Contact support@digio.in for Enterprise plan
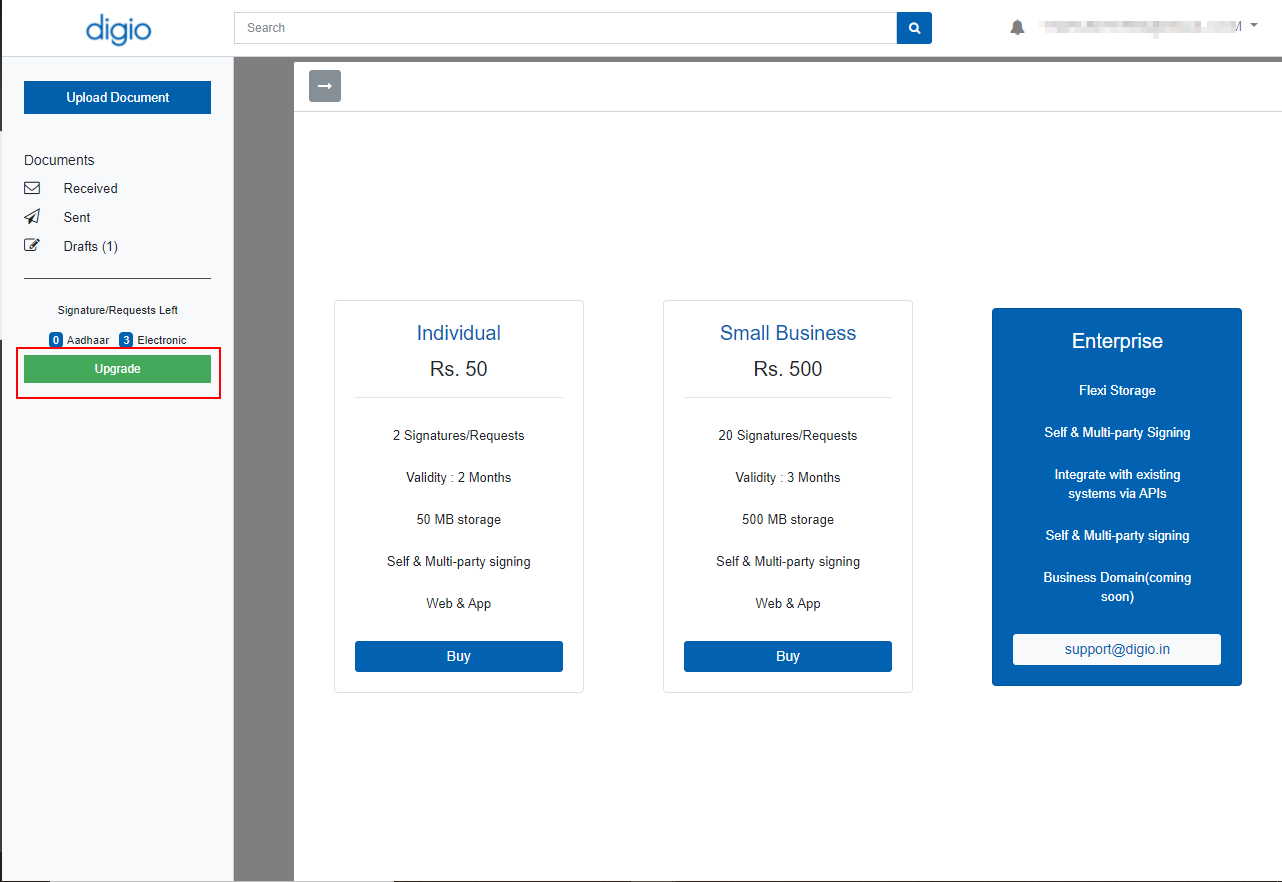1282x882 pixels. [1116, 649]
